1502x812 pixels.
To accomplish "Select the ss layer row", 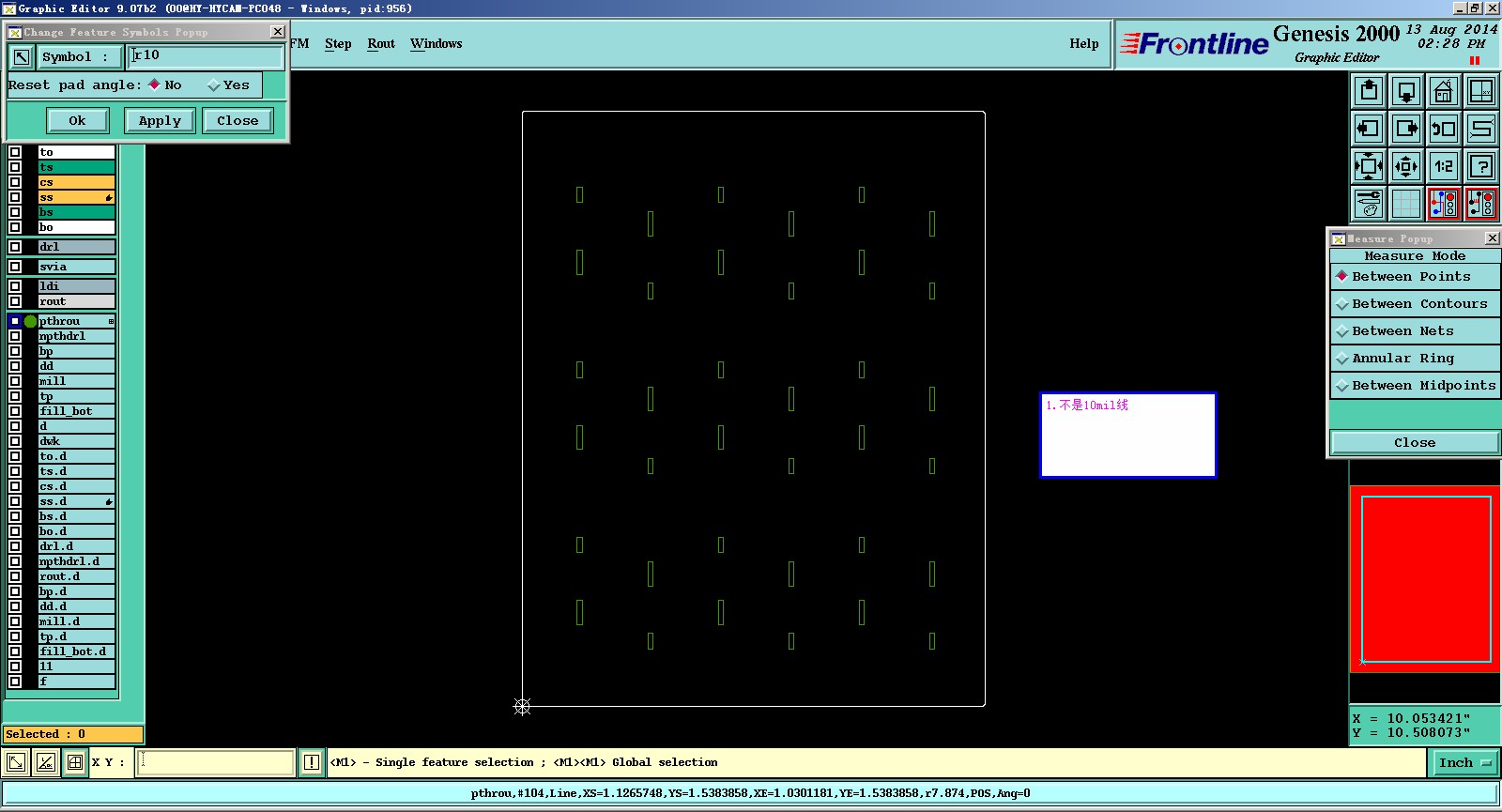I will 76,197.
